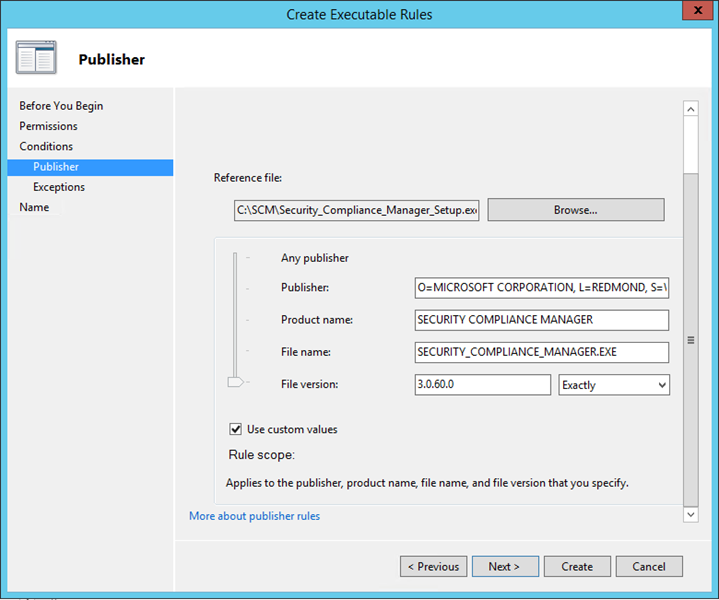
Task: Click the Create button
Action: click(x=577, y=567)
